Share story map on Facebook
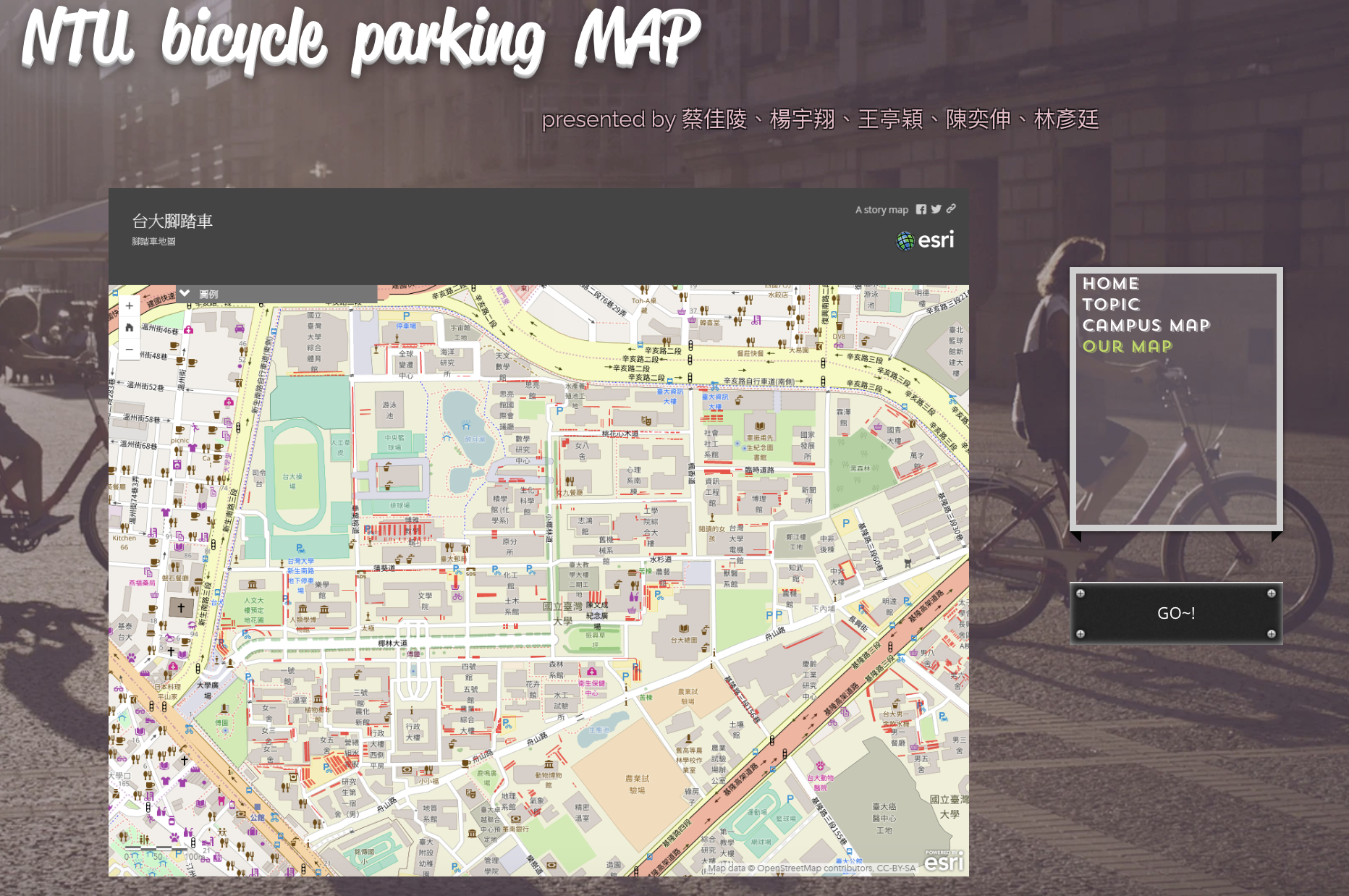This screenshot has height=896, width=1349. point(921,210)
